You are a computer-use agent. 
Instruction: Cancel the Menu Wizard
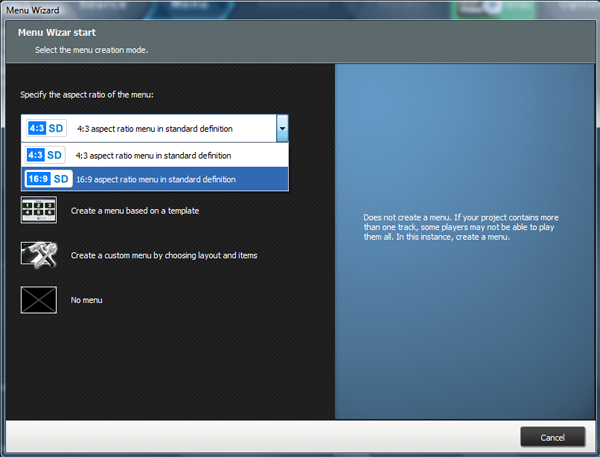pos(553,437)
